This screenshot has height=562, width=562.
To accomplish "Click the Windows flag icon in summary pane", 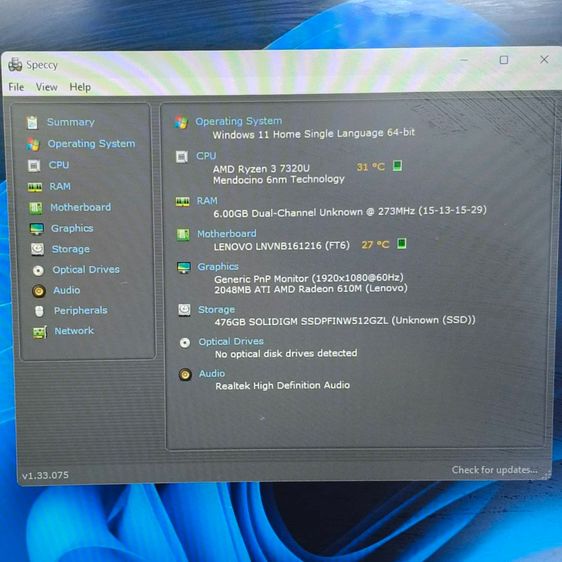I will 181,122.
